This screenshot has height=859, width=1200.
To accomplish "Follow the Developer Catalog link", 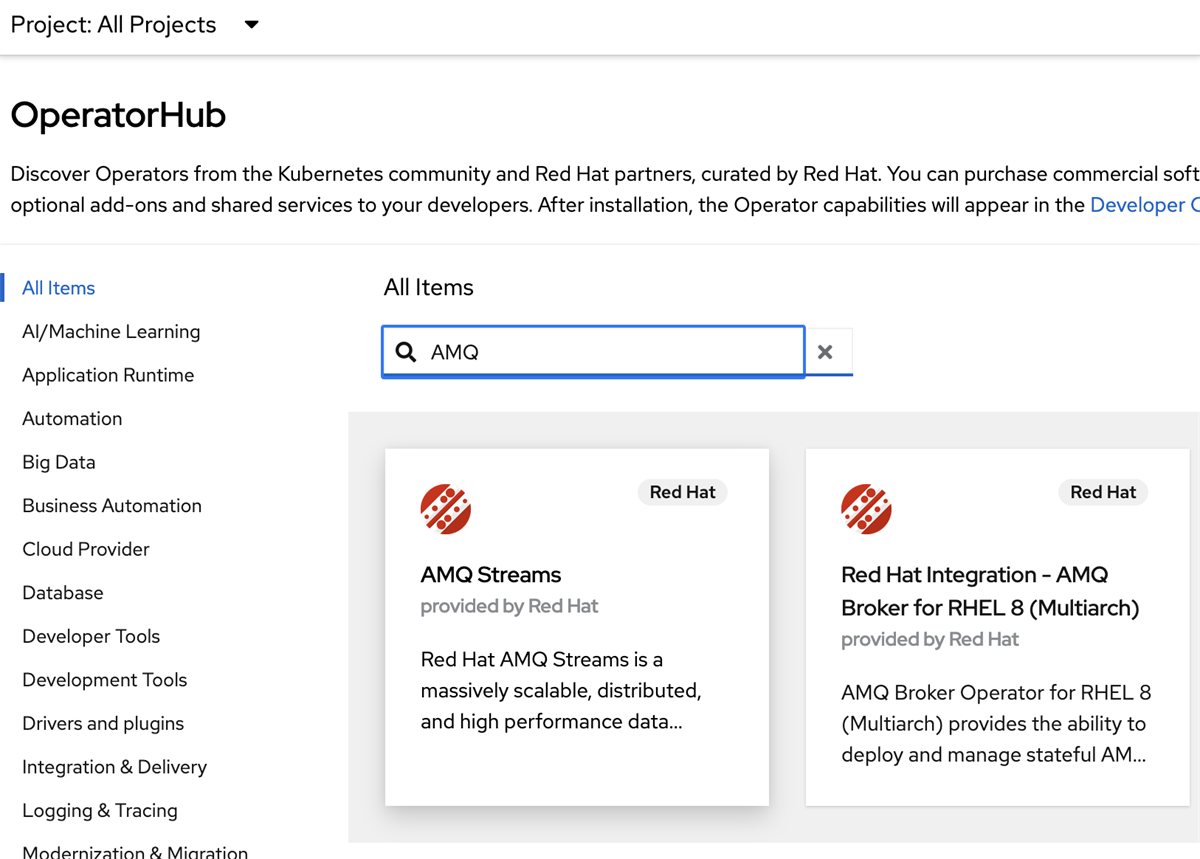I will [1144, 205].
